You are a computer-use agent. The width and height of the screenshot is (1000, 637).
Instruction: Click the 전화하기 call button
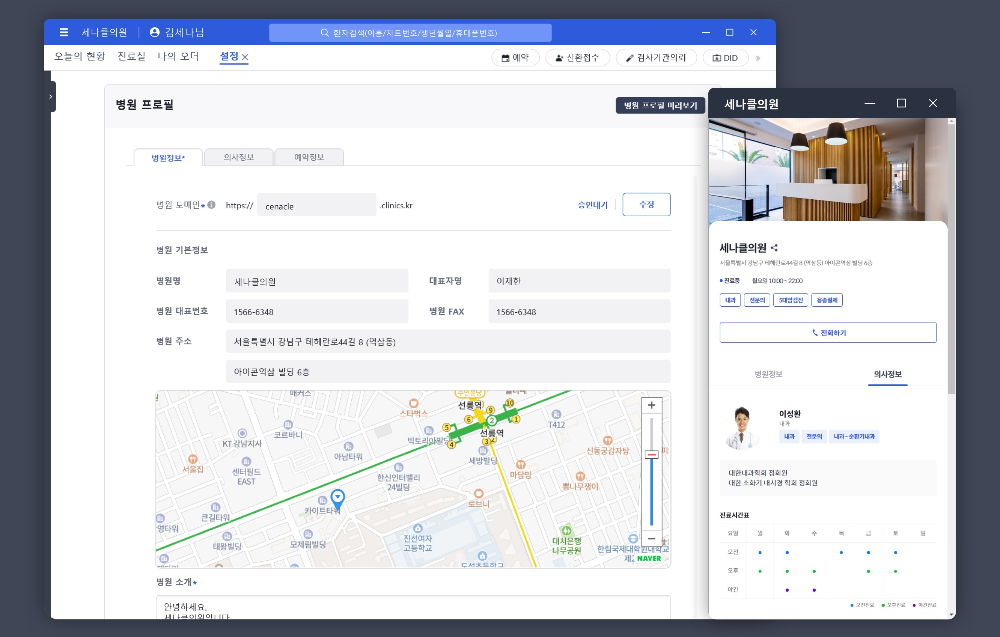pos(828,333)
